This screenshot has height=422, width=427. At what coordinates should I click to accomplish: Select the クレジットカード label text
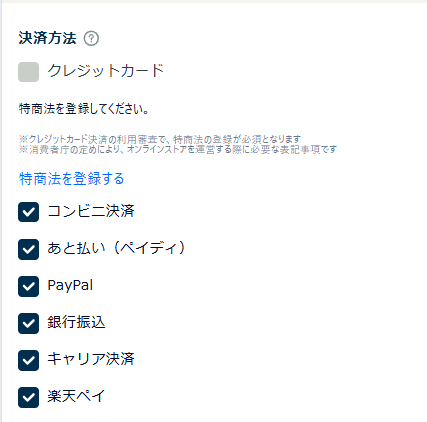pos(106,71)
